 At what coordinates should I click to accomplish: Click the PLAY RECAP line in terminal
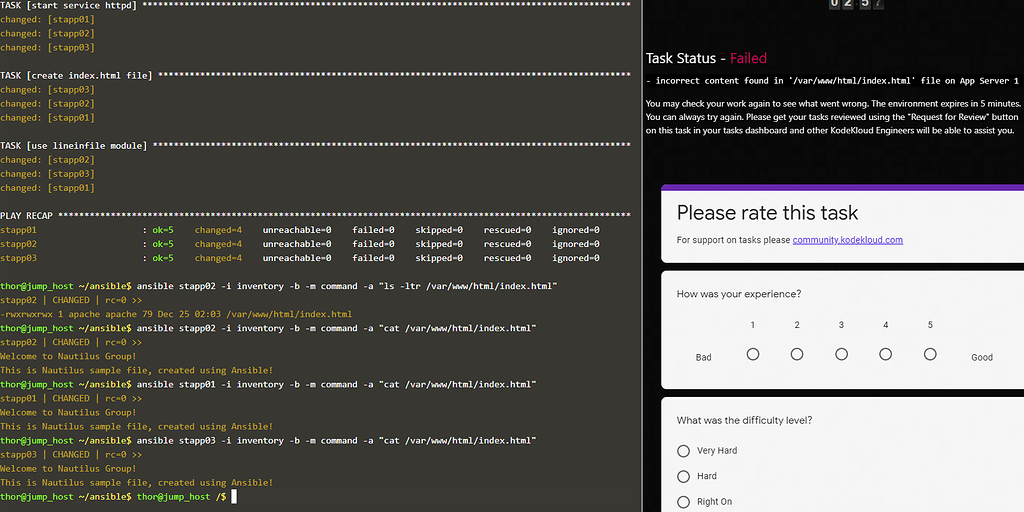(x=300, y=216)
